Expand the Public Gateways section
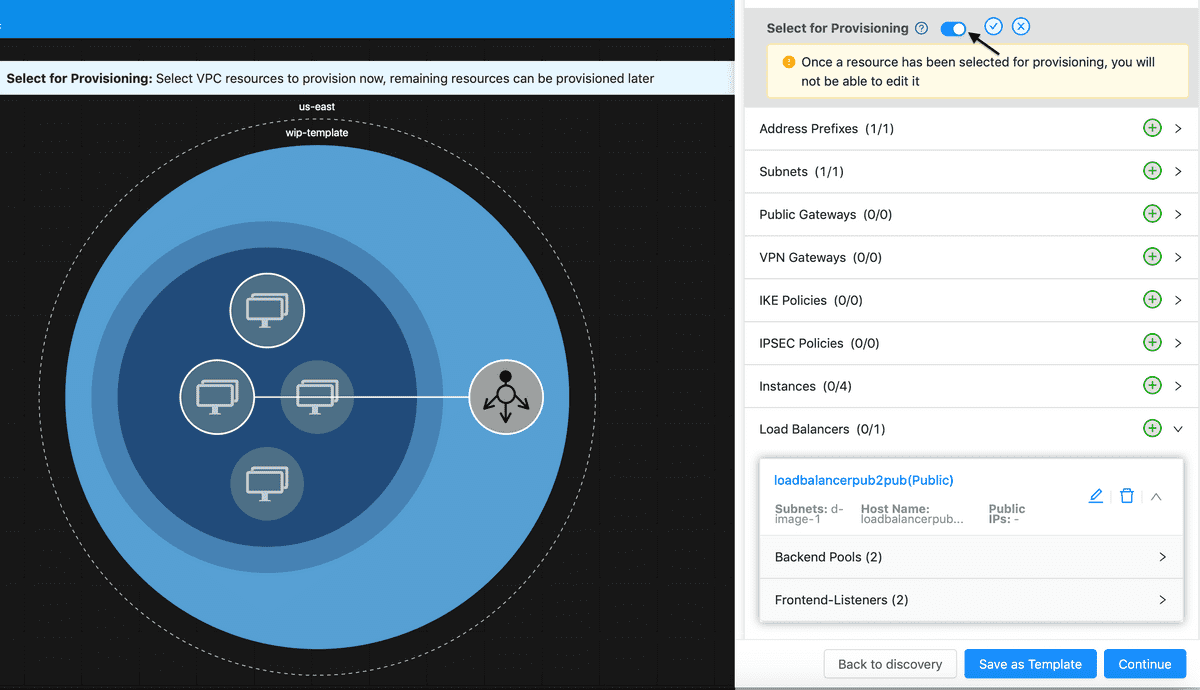Screen dimensions: 1200x690 pyautogui.click(x=1179, y=215)
